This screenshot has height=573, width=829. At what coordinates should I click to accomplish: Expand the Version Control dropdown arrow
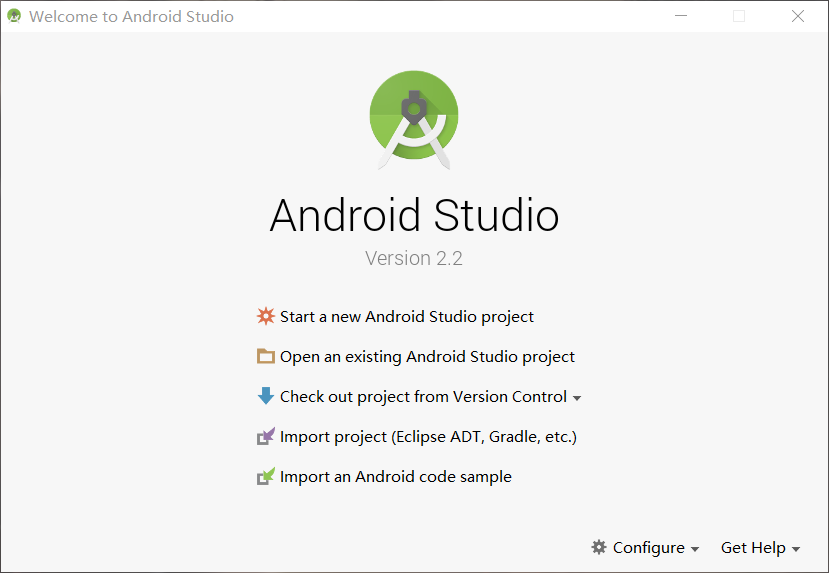(x=577, y=398)
